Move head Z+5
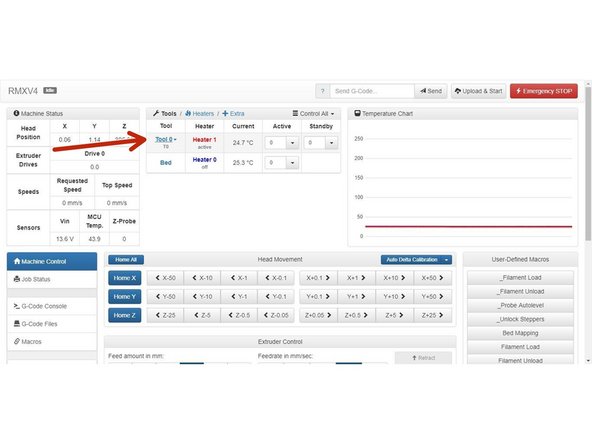This screenshot has width=592, height=444. [x=395, y=315]
